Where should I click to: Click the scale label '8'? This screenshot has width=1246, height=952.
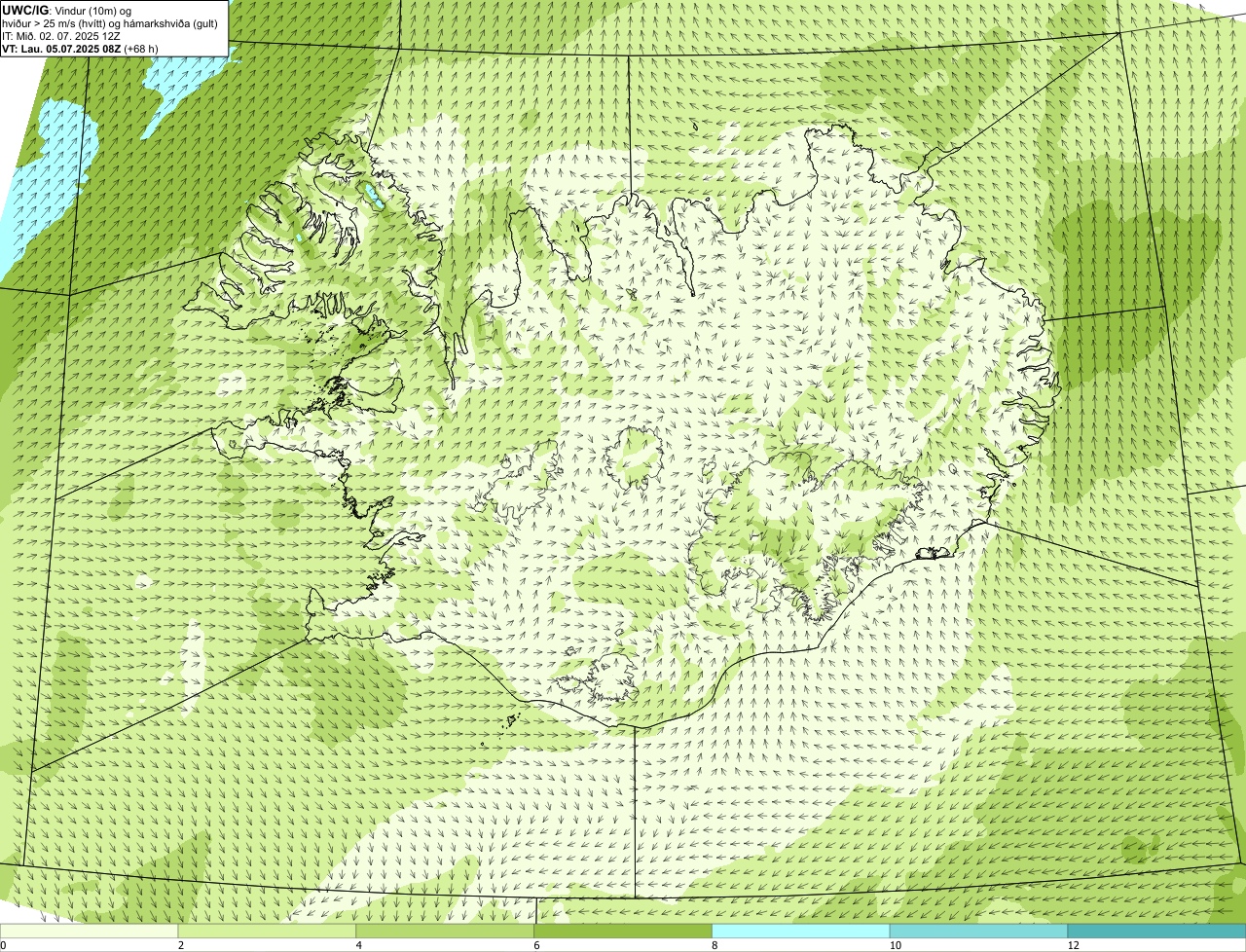(715, 945)
